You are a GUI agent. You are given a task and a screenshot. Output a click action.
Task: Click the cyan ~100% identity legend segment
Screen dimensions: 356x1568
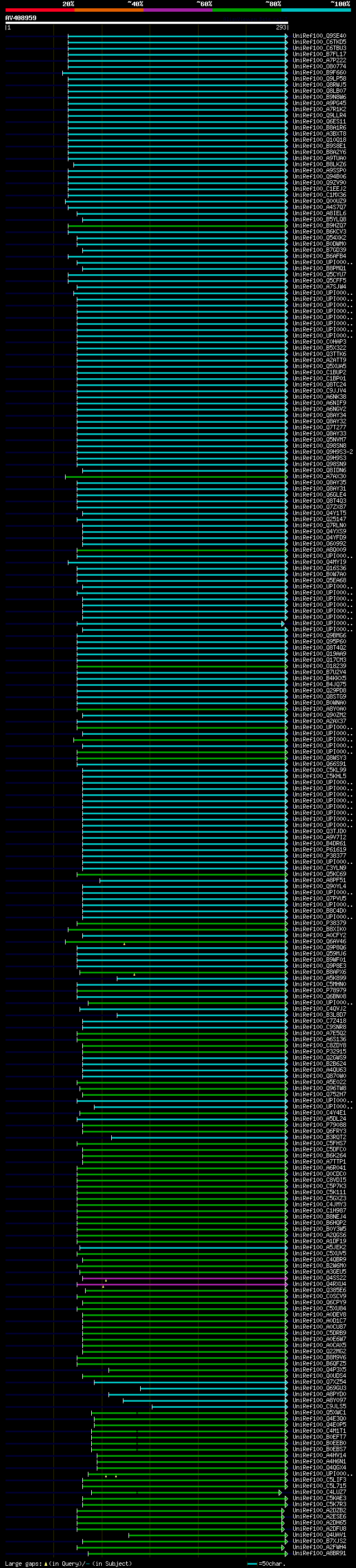(x=316, y=10)
